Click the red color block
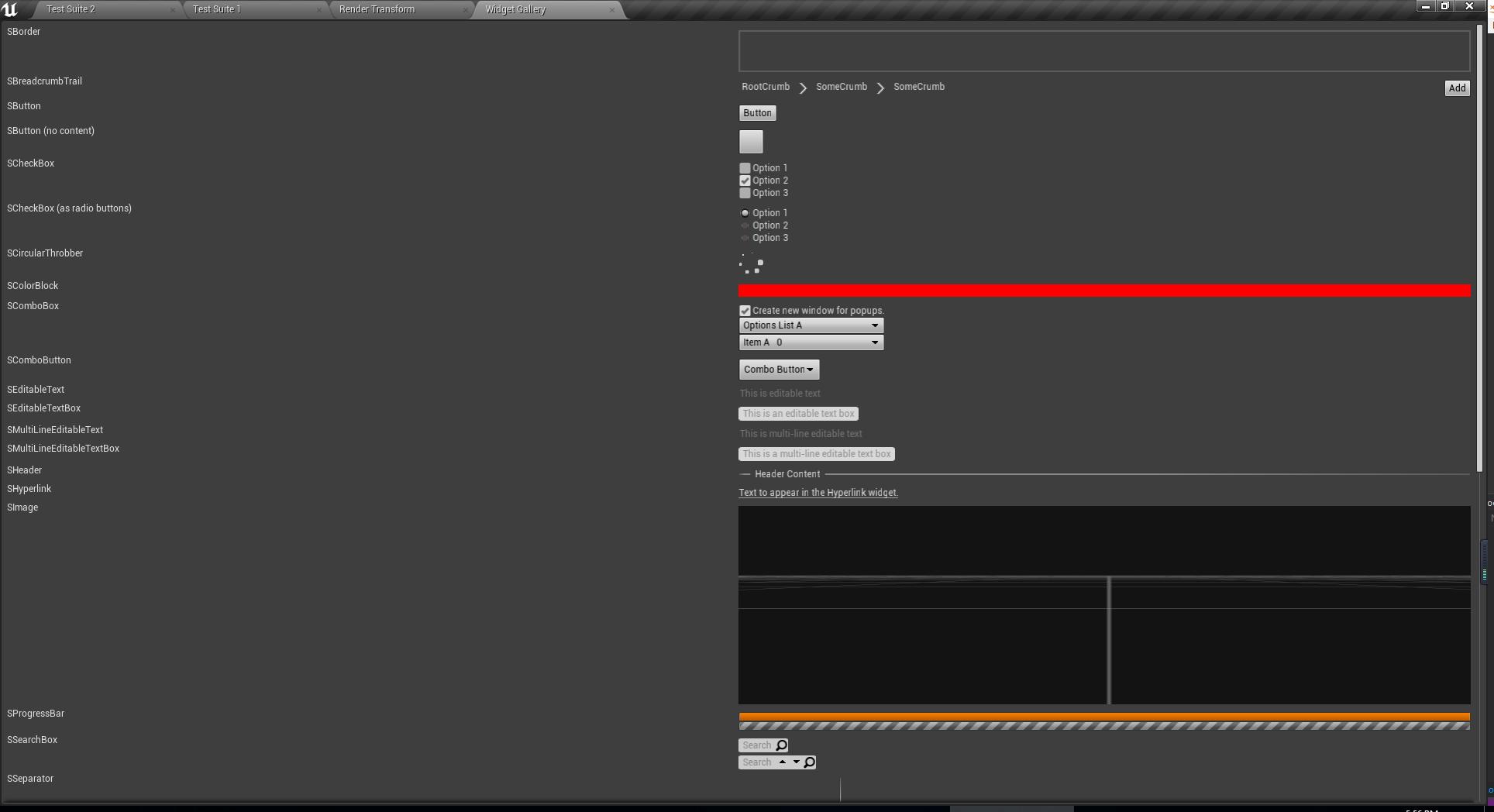This screenshot has height=812, width=1494. point(1103,291)
